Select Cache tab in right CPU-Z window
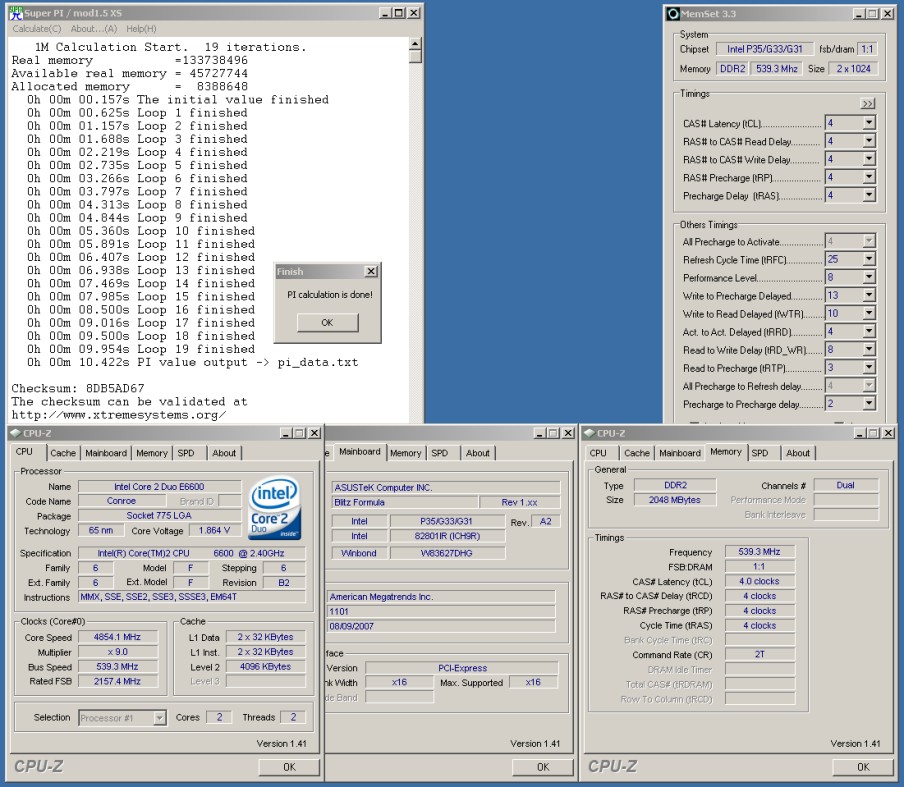The height and width of the screenshot is (787, 904). click(636, 453)
